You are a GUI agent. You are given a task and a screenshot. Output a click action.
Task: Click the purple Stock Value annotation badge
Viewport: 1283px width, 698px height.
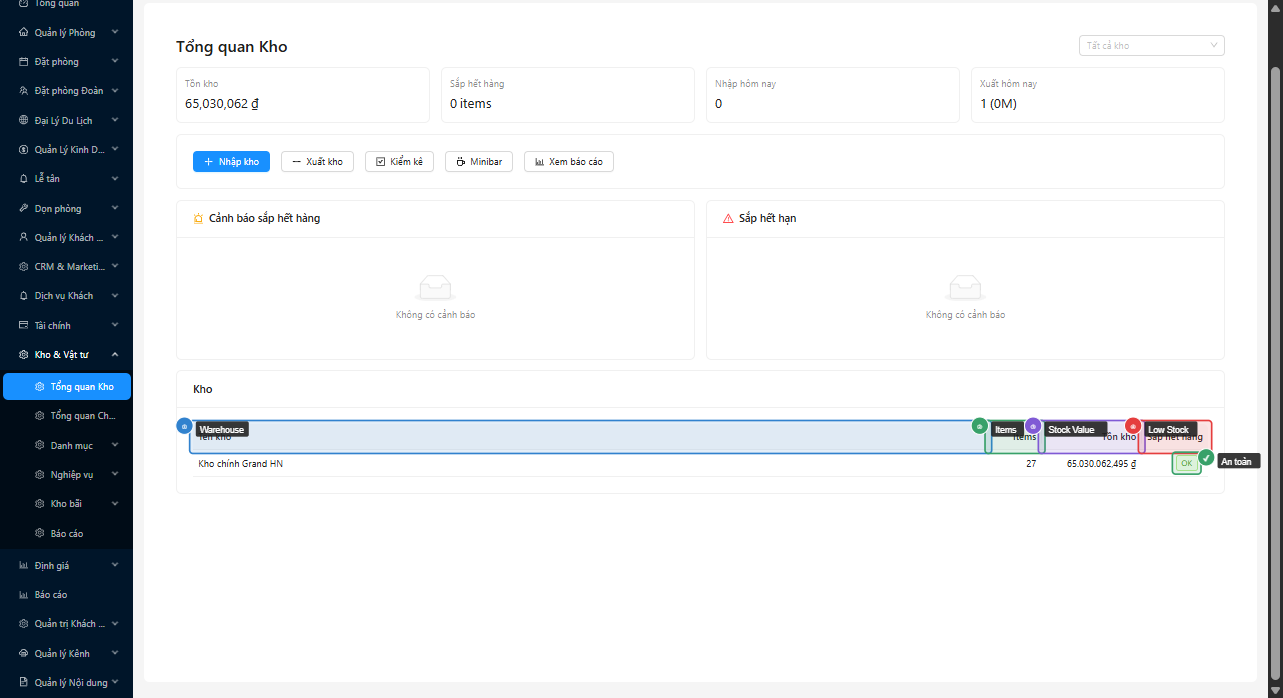pos(1033,426)
